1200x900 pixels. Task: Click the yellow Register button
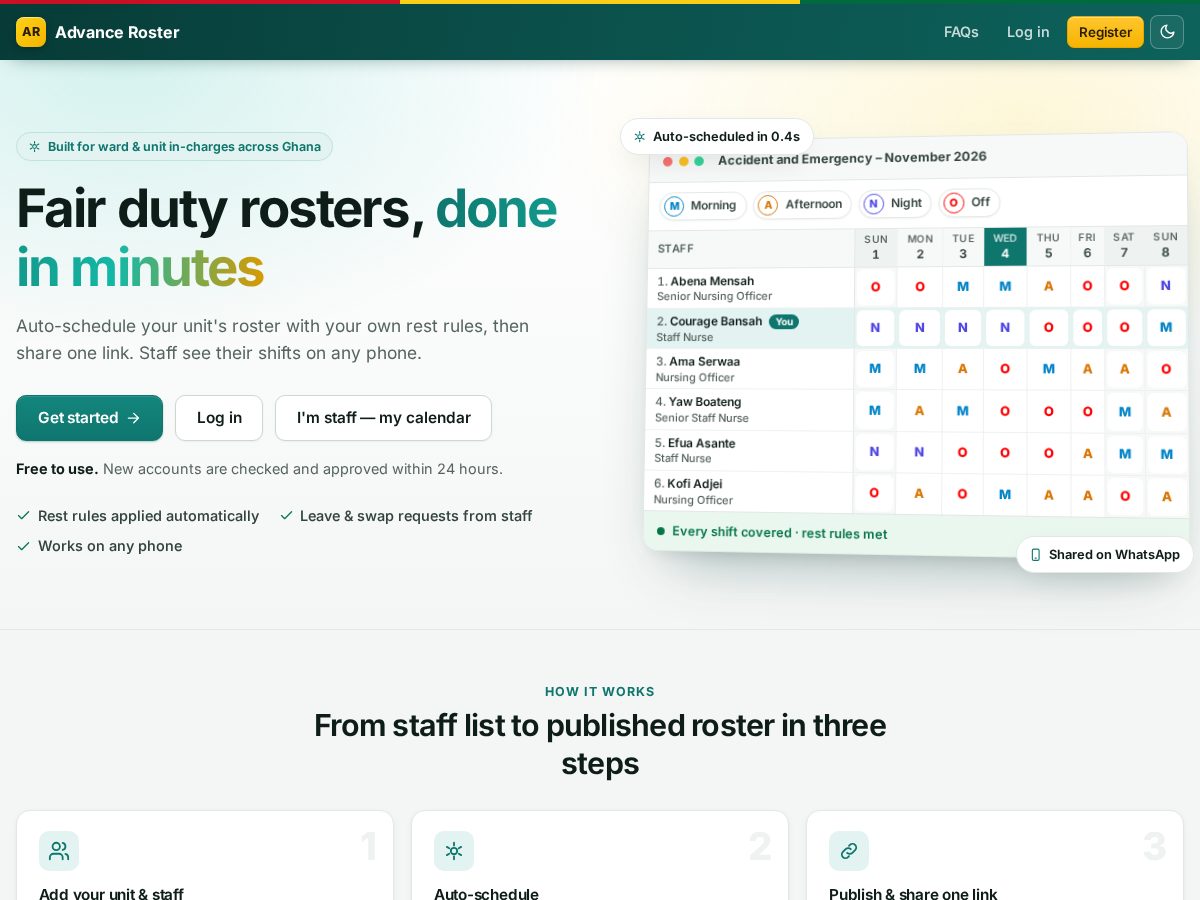1105,32
